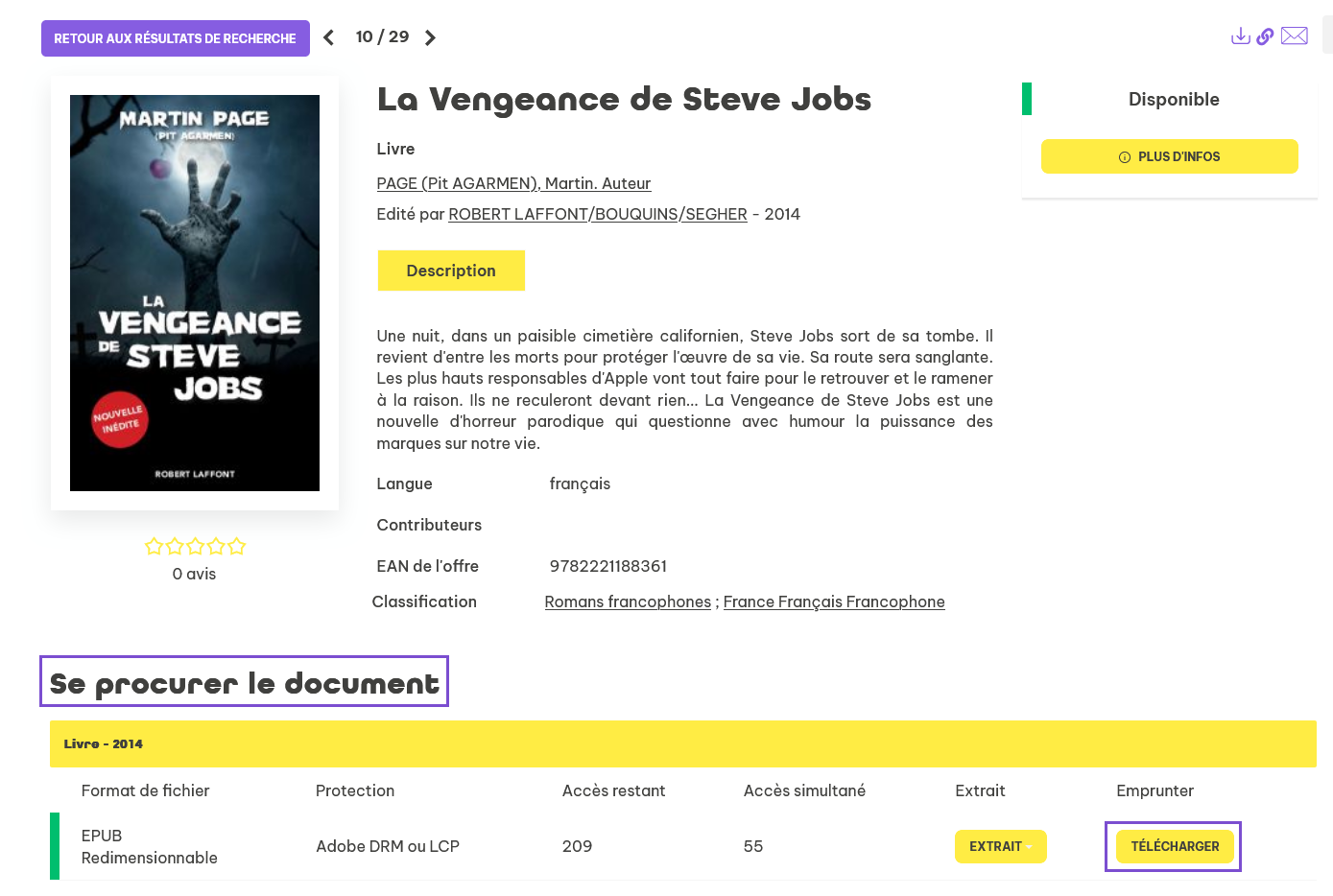Screen dimensions: 1333x896
Task: Click the 10 / 29 result counter
Action: tap(382, 36)
